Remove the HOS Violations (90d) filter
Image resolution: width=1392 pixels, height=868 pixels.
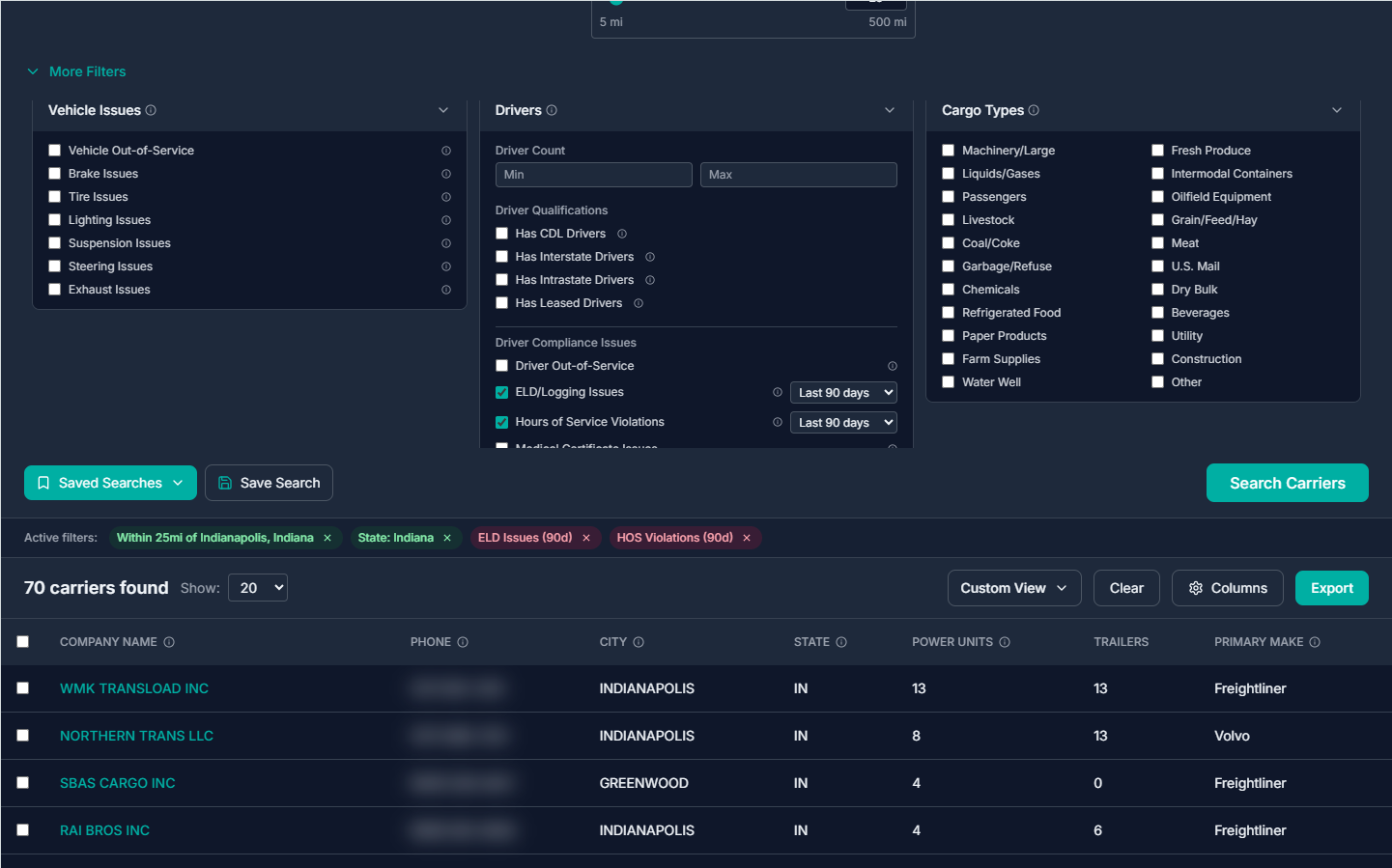(x=747, y=539)
